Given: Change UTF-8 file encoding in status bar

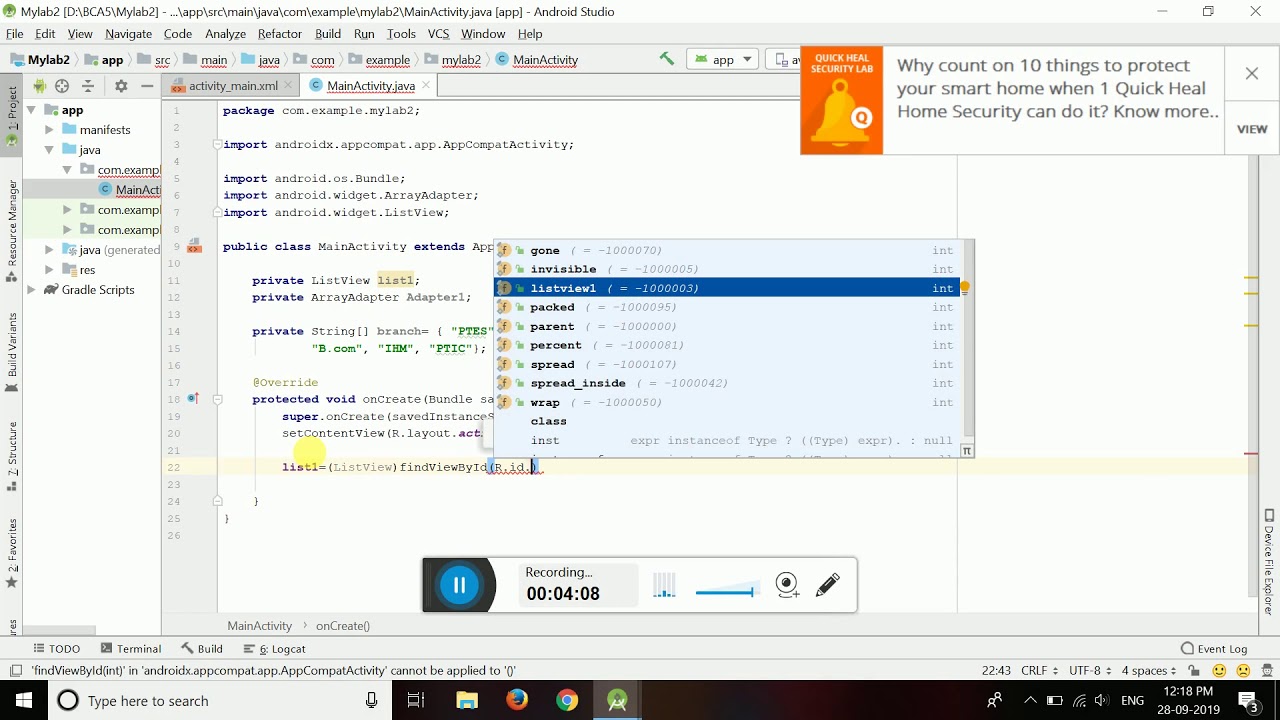Looking at the screenshot, I should 1090,671.
